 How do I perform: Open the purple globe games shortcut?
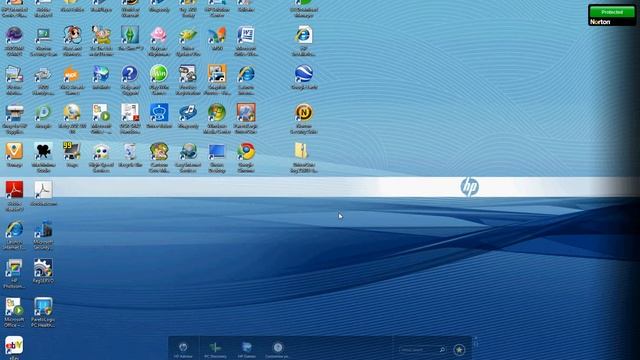coord(14,36)
